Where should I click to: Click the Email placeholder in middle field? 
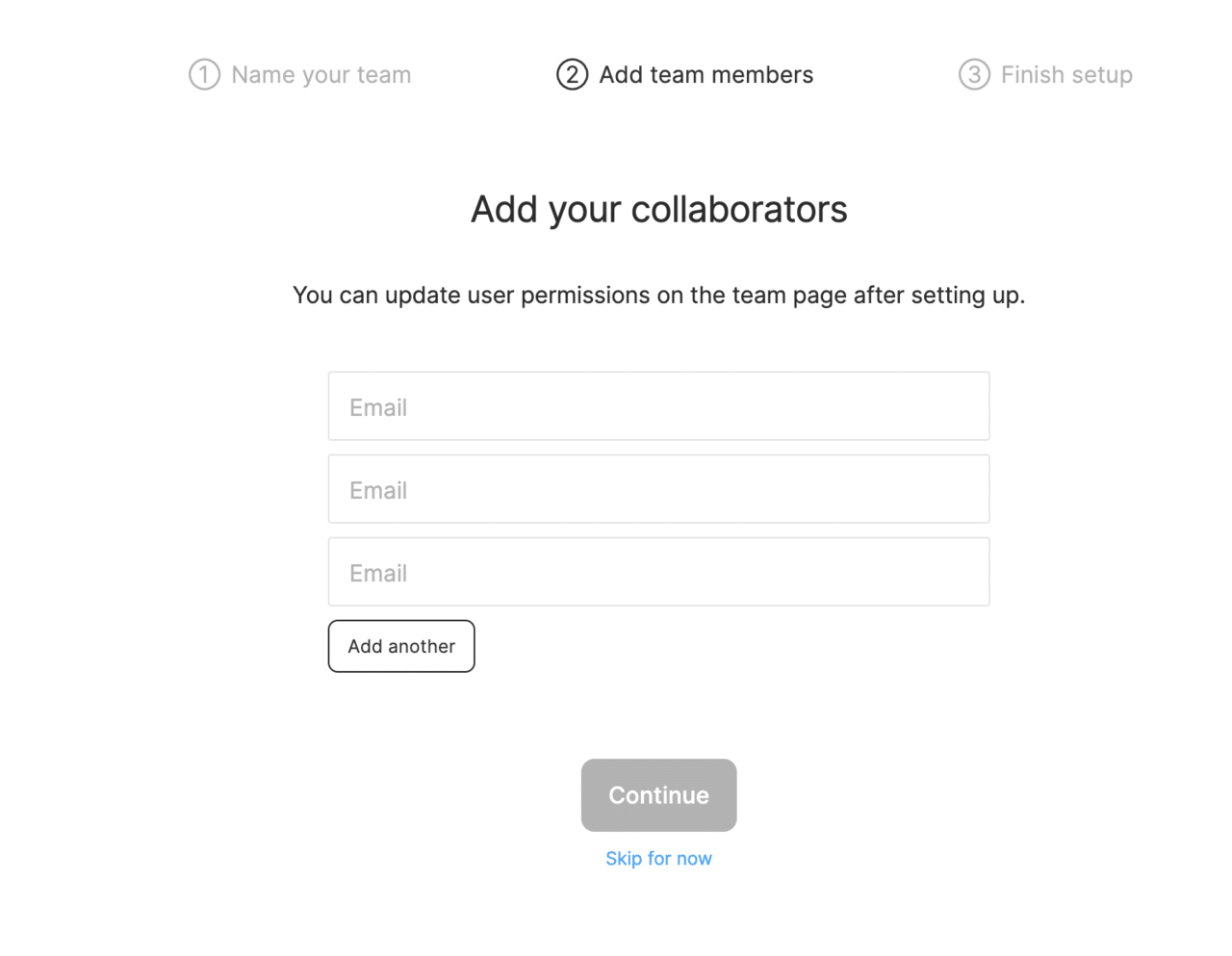[378, 490]
